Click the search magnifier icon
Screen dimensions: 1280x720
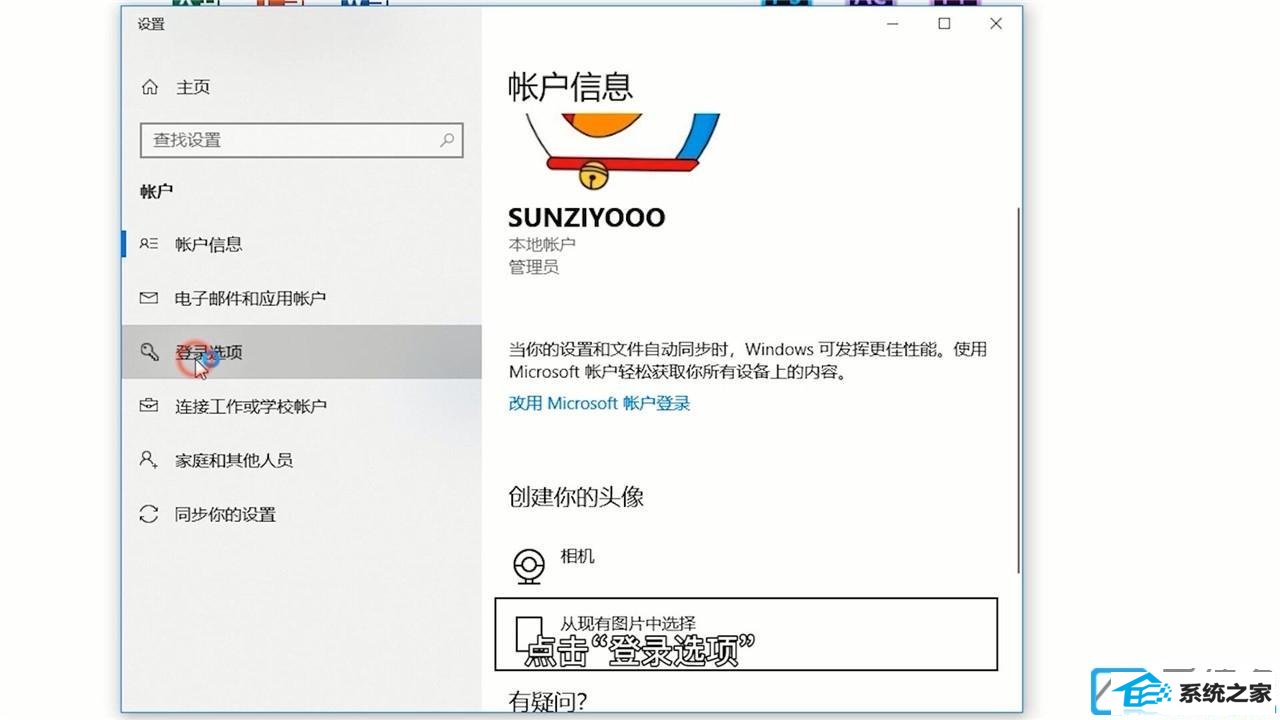448,140
